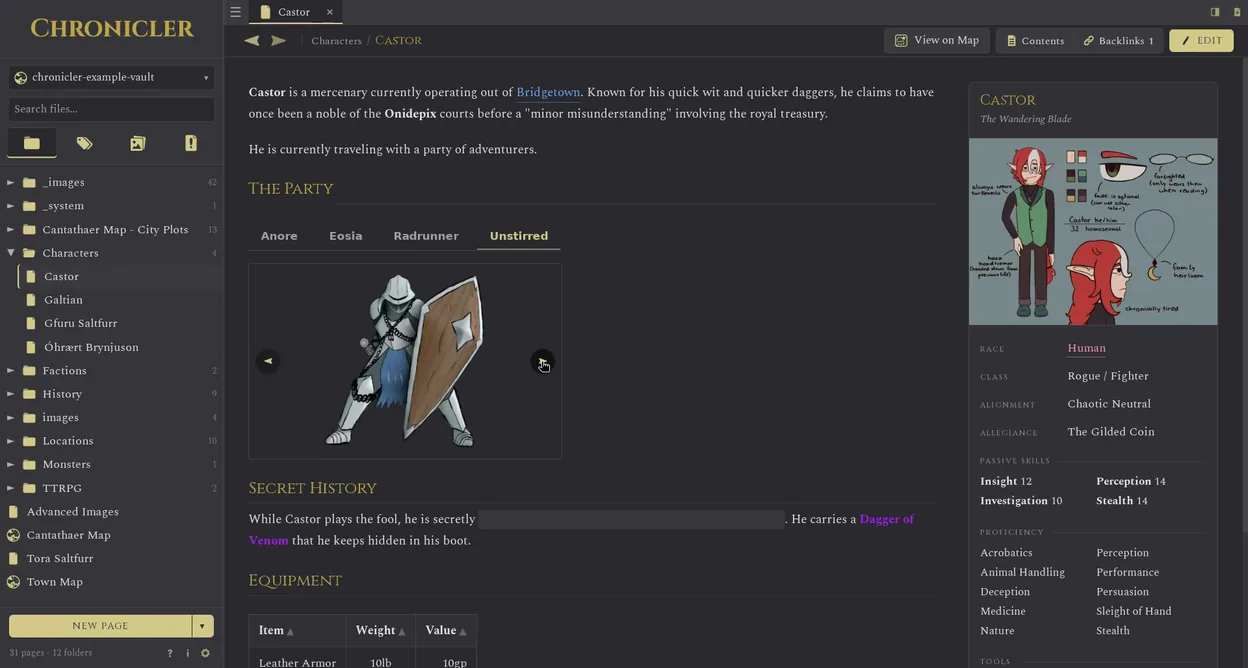Select the Anore party tab
The height and width of the screenshot is (668, 1248).
[x=279, y=236]
